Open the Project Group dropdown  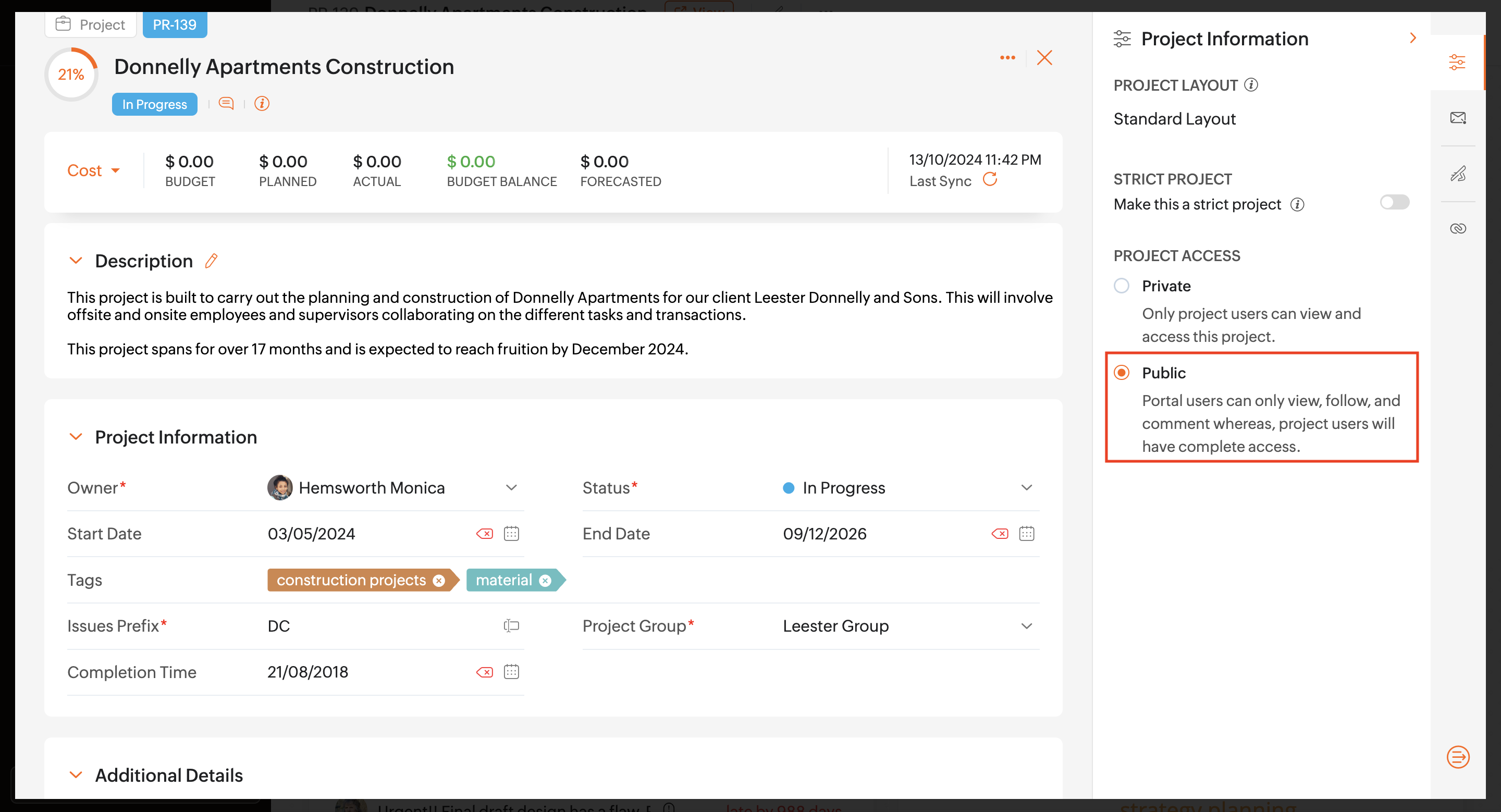click(x=1026, y=625)
